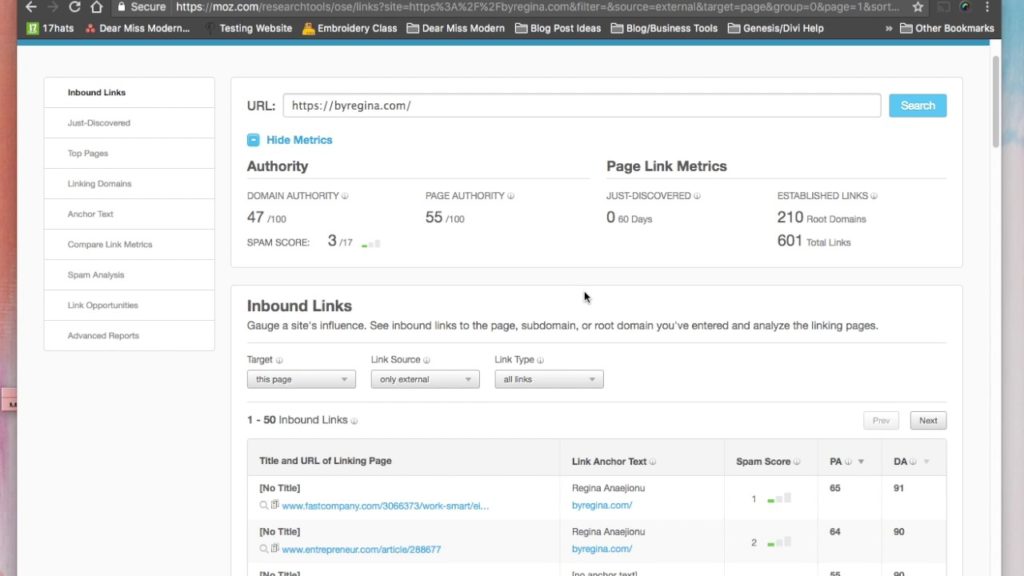Click magnifier icon in the fastcompany row

[263, 505]
